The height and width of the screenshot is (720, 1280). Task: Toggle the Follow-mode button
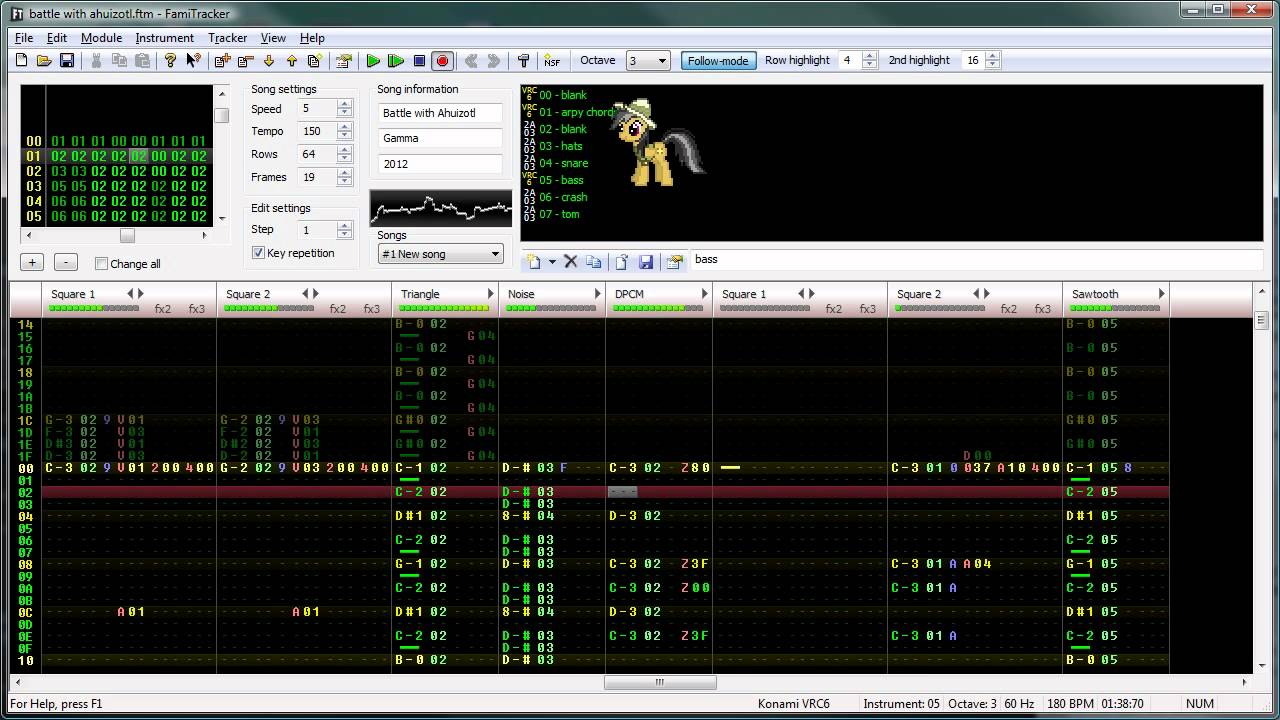pyautogui.click(x=718, y=61)
